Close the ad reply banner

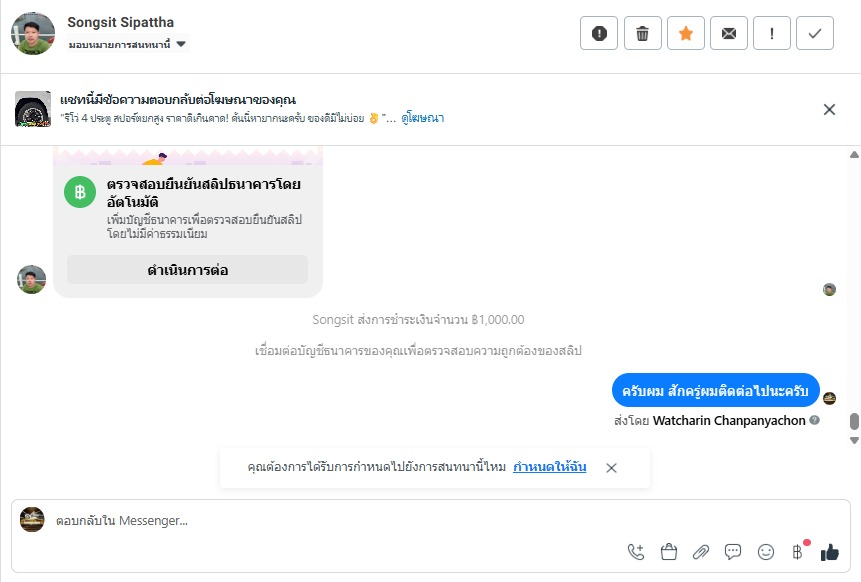pyautogui.click(x=829, y=109)
